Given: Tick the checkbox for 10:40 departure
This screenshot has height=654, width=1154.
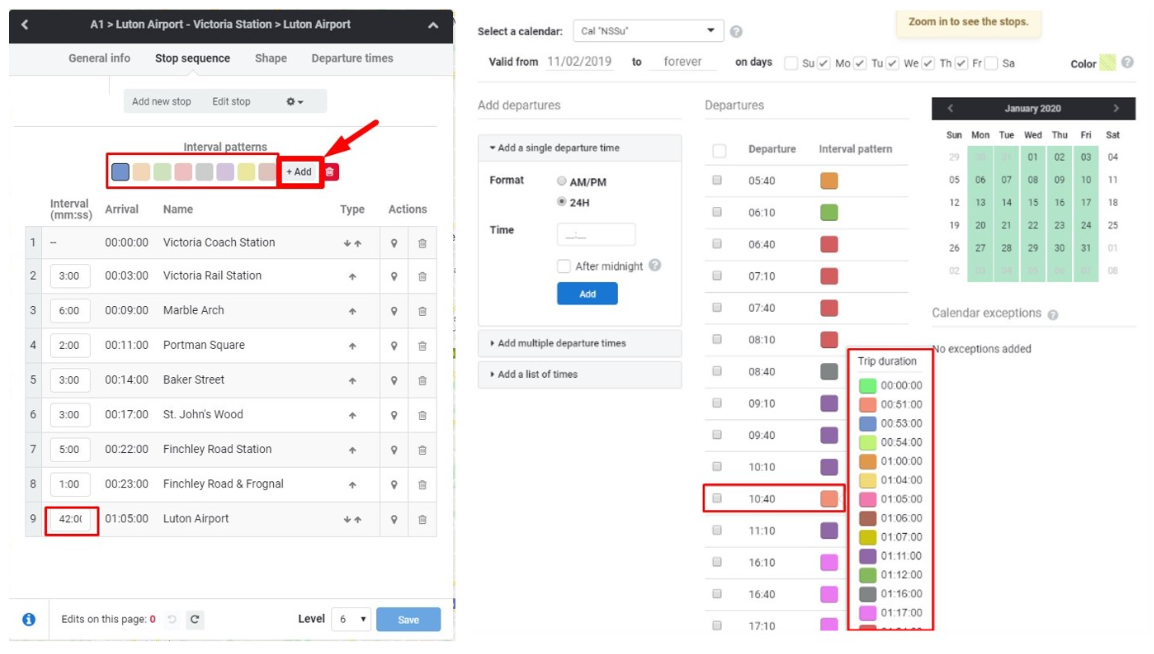Looking at the screenshot, I should [717, 499].
